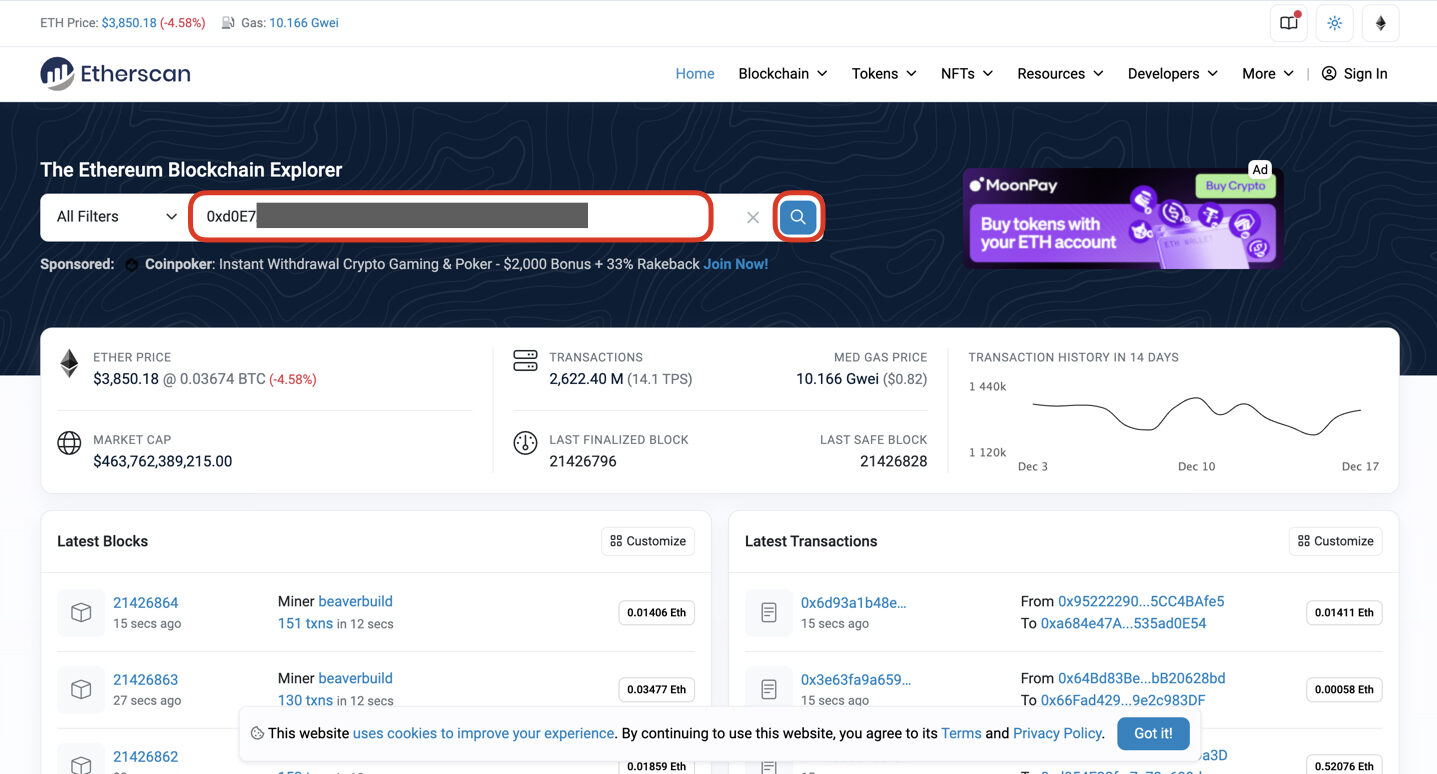Customize the Latest Blocks panel
The height and width of the screenshot is (774, 1437).
click(648, 541)
